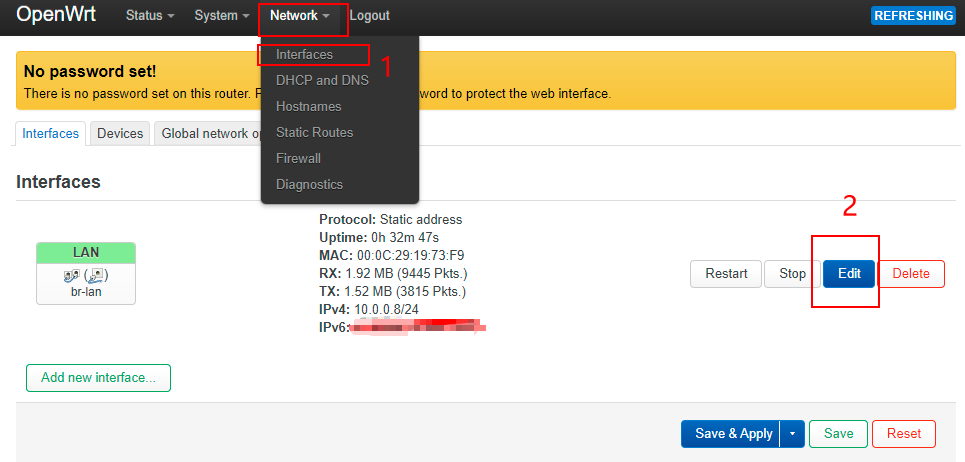Expand the System dropdown menu

pyautogui.click(x=222, y=15)
